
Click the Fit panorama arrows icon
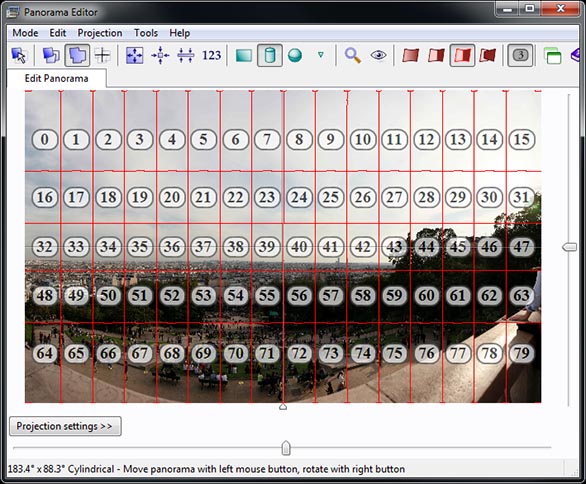135,55
